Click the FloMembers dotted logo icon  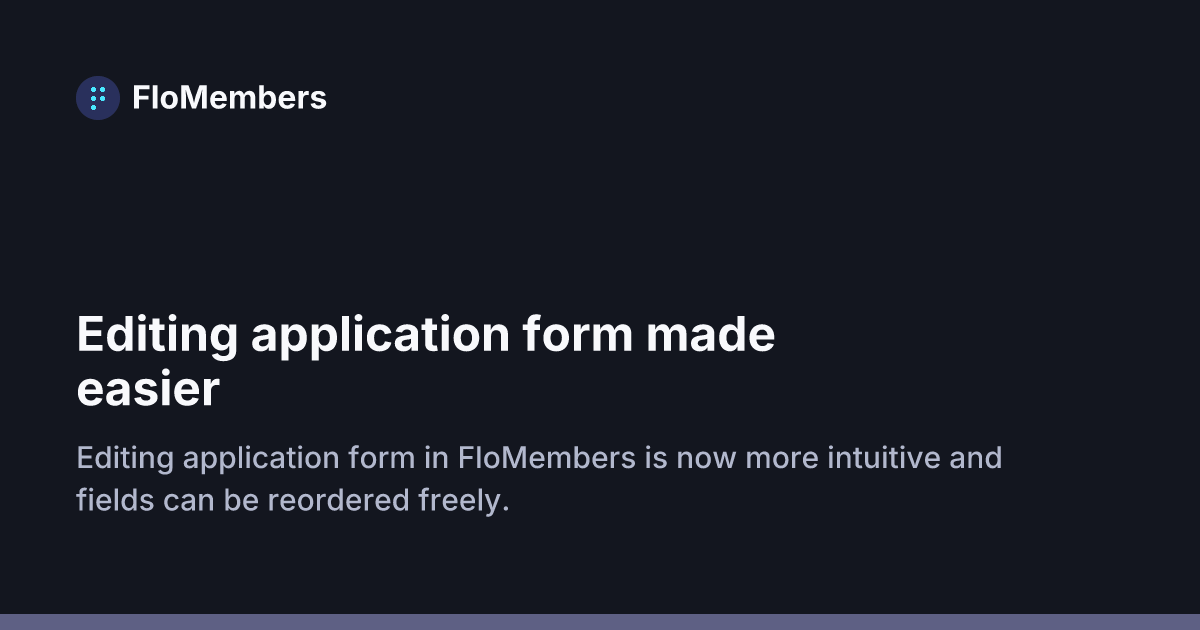(98, 98)
